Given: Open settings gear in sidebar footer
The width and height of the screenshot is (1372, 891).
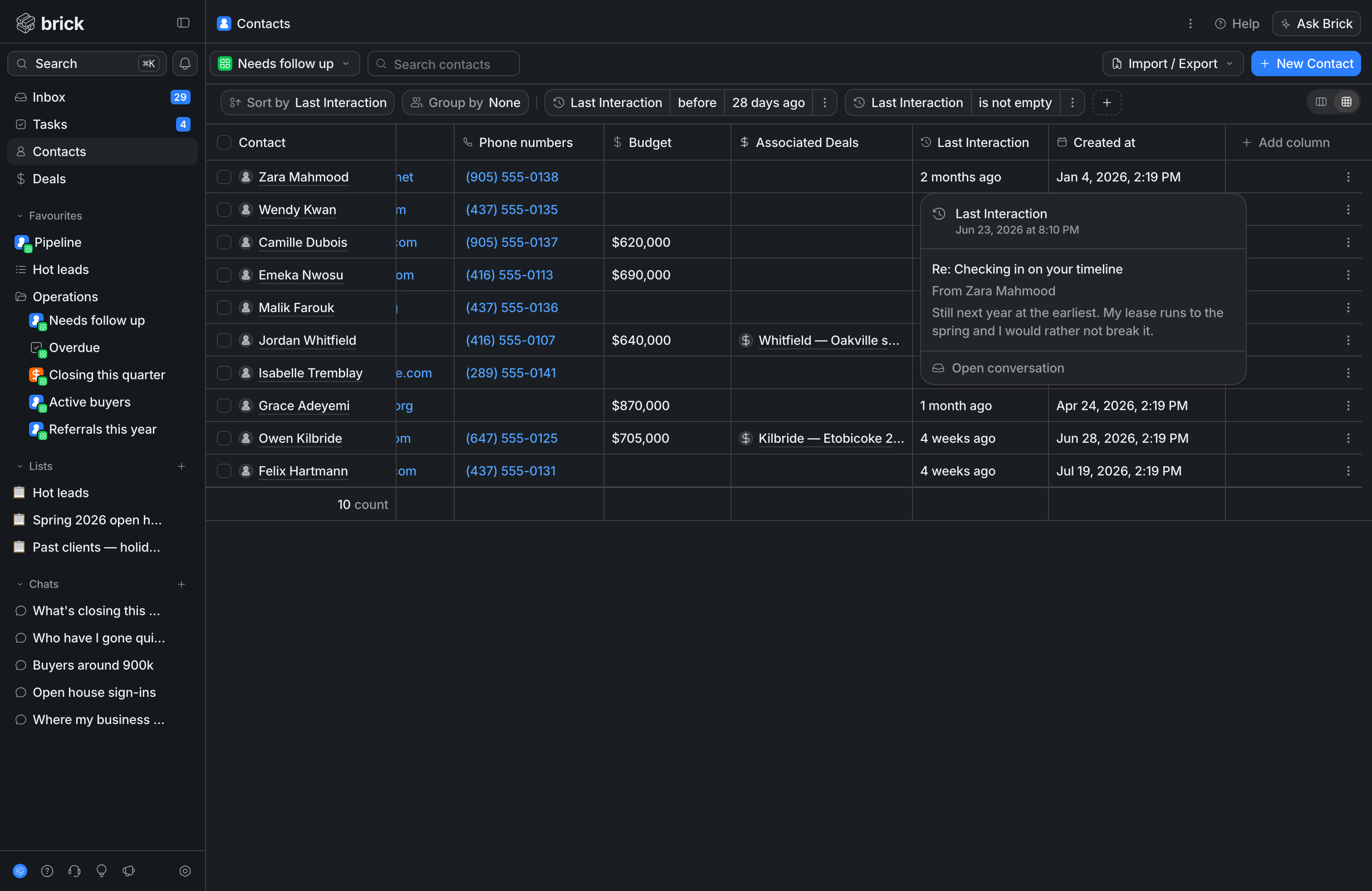Looking at the screenshot, I should 185,871.
